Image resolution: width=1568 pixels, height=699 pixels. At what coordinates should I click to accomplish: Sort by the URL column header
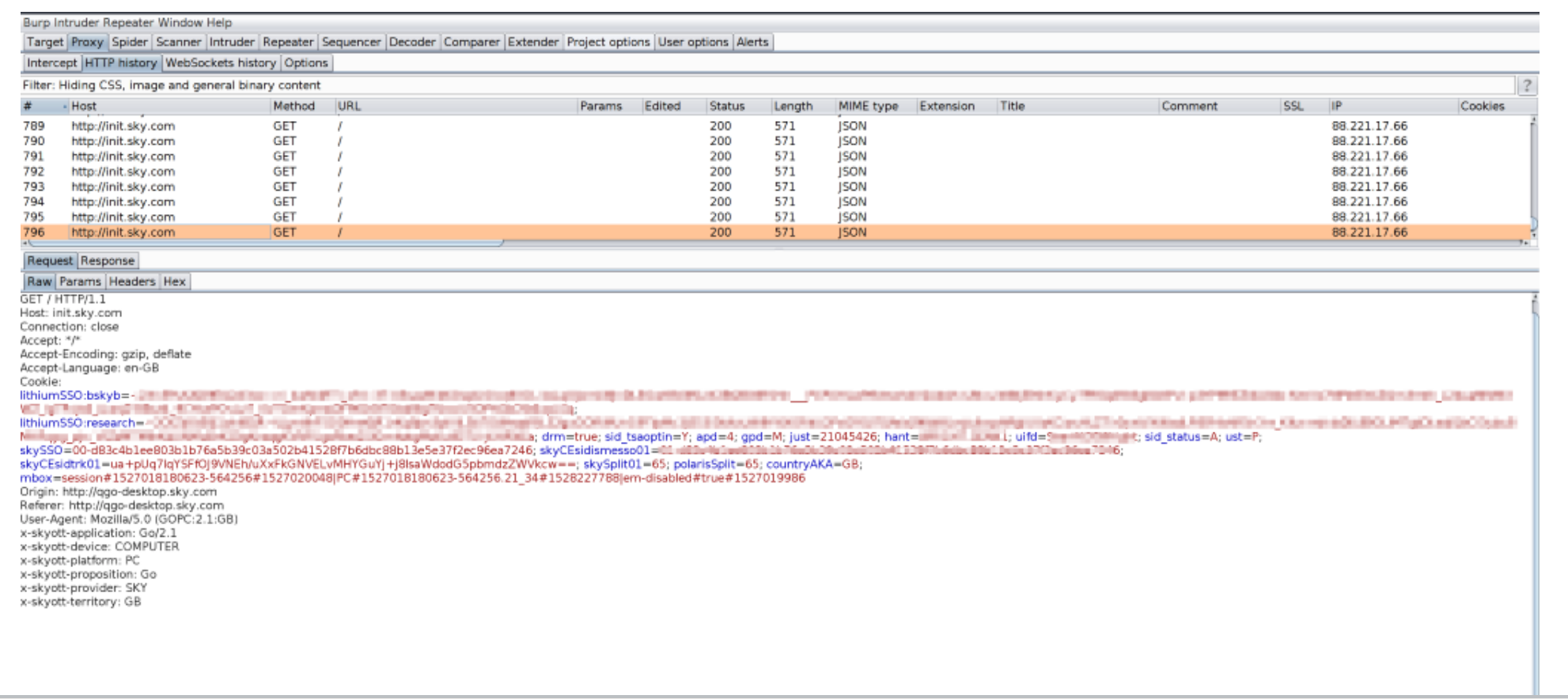tap(456, 106)
